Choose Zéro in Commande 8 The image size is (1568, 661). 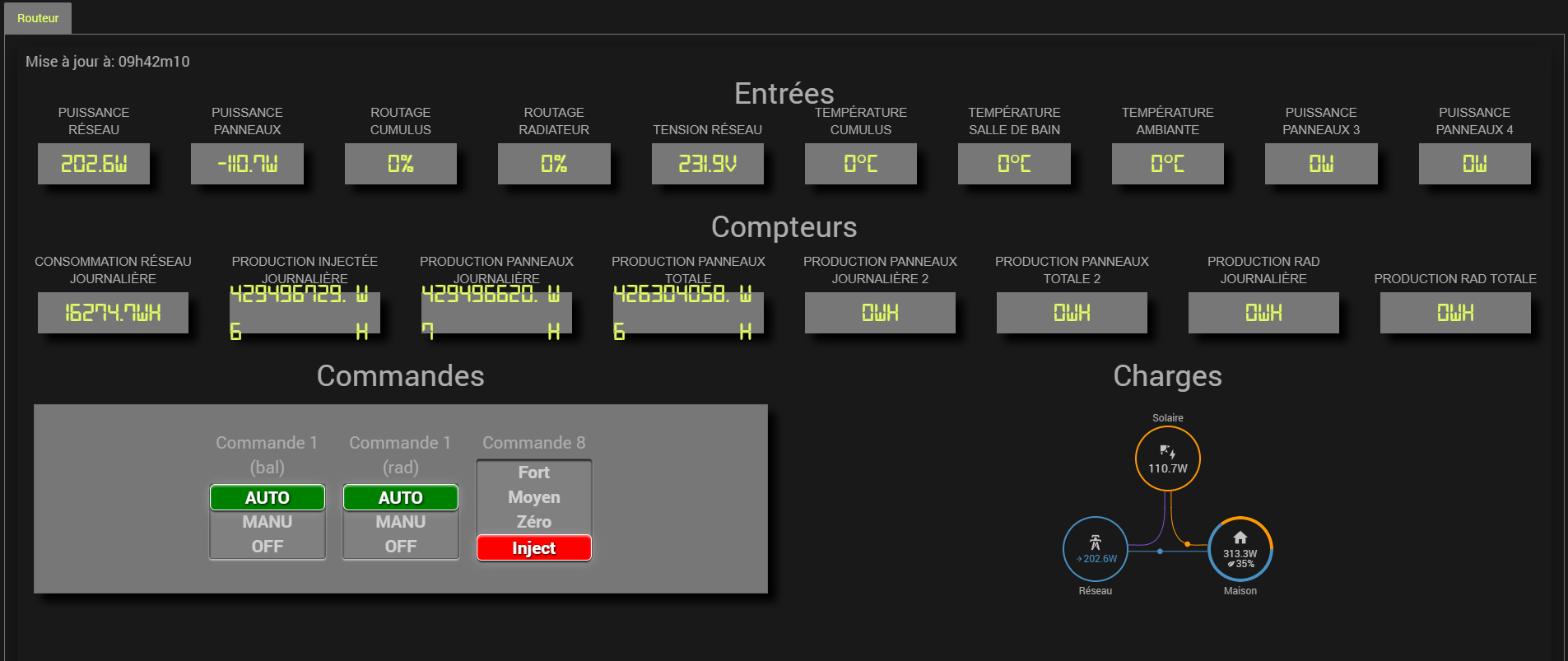tap(534, 522)
